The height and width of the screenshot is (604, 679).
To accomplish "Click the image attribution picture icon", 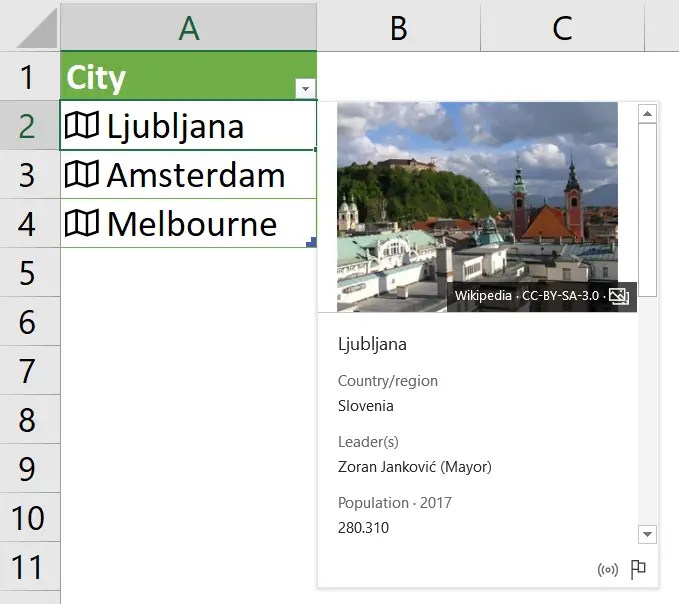I will pyautogui.click(x=619, y=296).
